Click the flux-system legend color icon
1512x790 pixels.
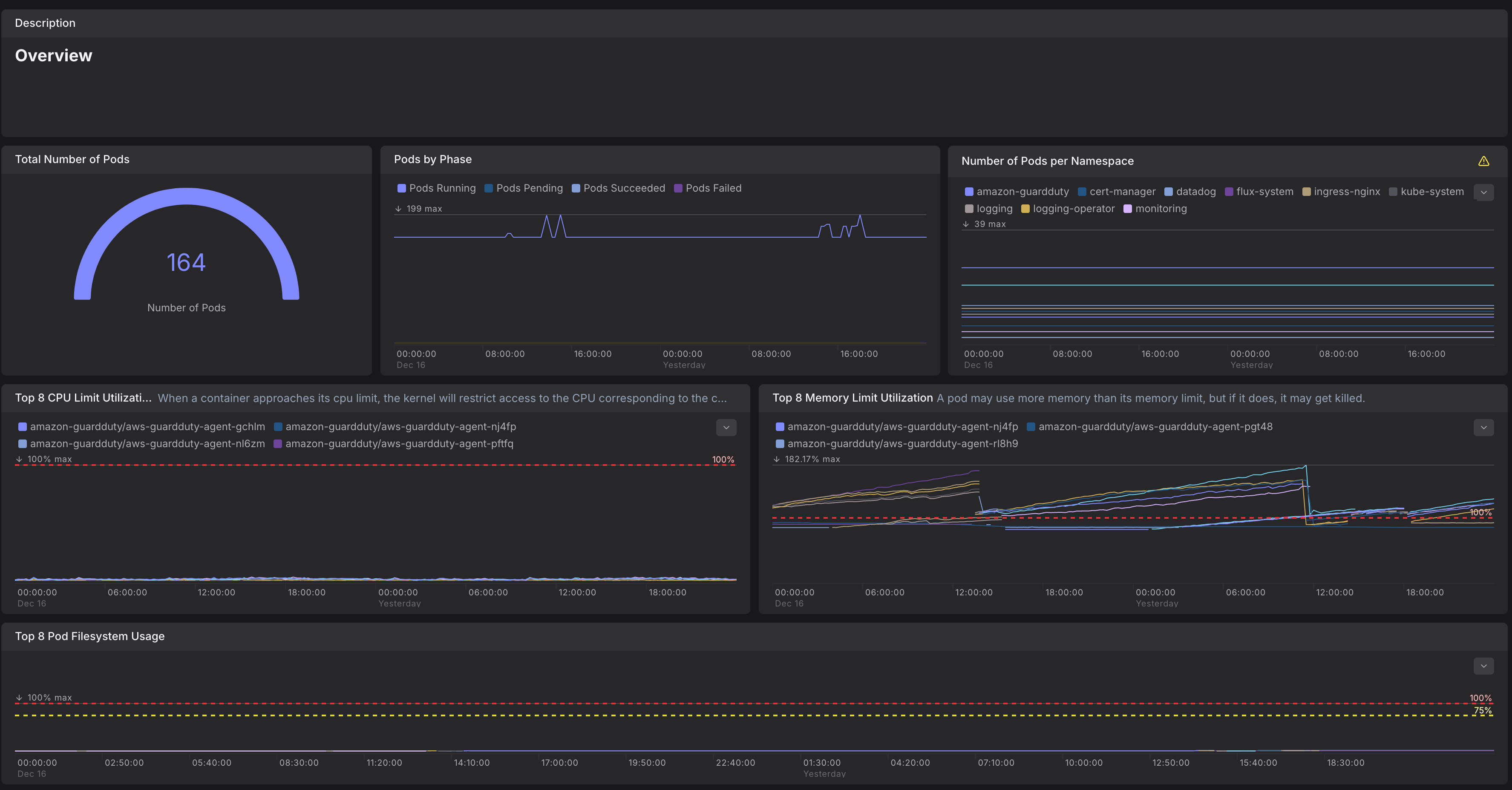pyautogui.click(x=1229, y=192)
